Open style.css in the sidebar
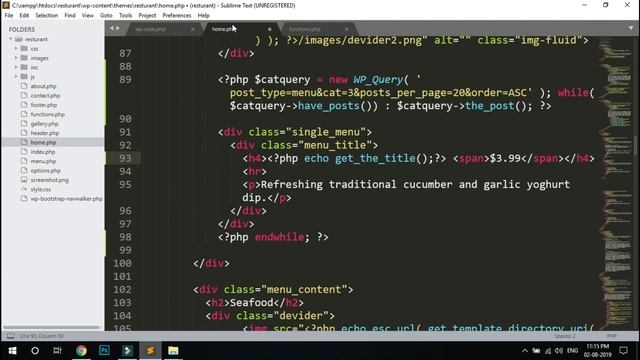 [41, 189]
